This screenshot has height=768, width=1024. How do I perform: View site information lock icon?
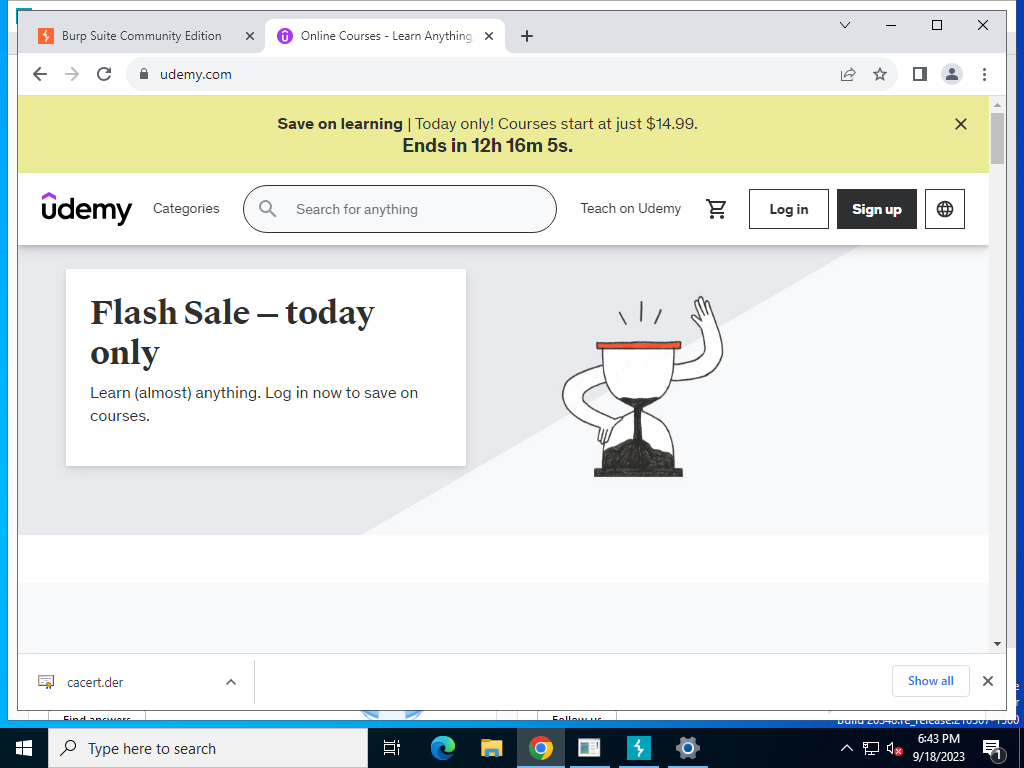tap(144, 74)
